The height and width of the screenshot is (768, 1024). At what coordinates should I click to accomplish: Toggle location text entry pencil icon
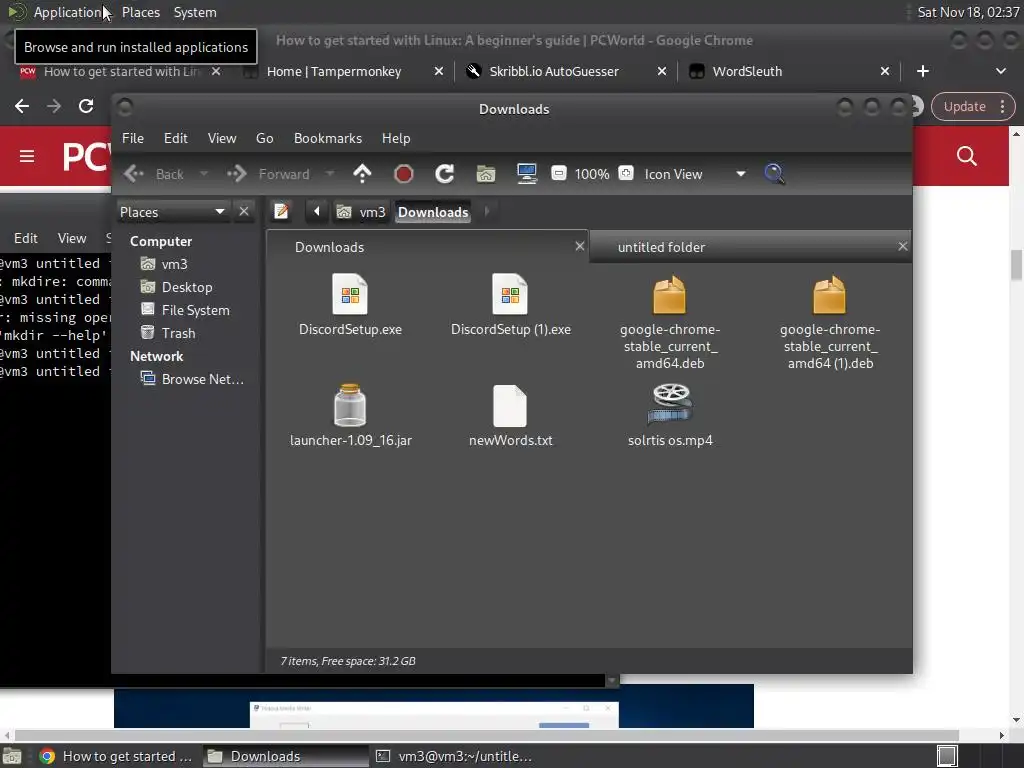pos(281,212)
